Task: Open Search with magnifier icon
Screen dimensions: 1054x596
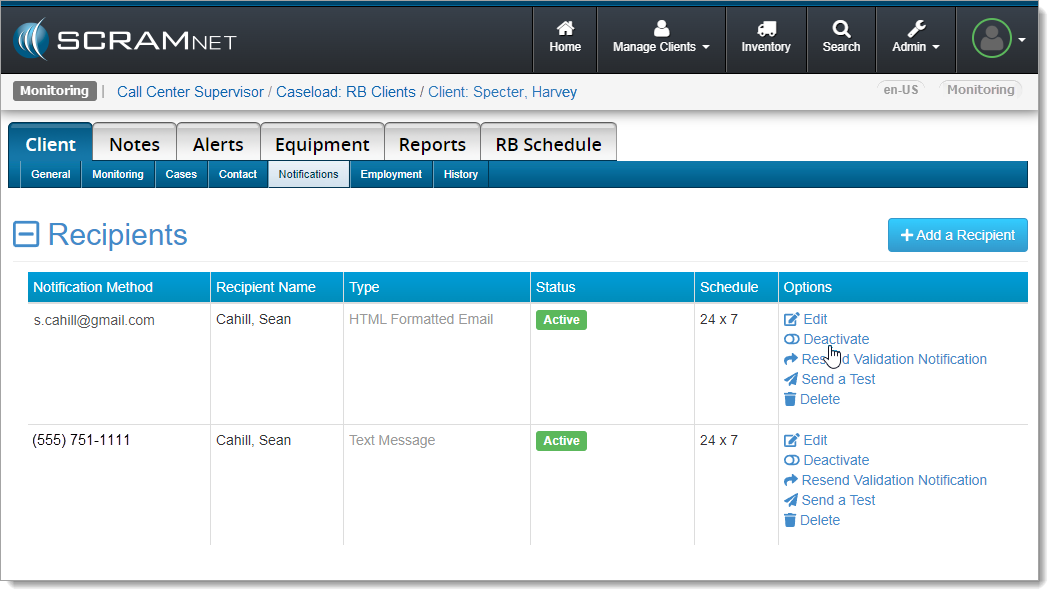Action: [x=841, y=39]
